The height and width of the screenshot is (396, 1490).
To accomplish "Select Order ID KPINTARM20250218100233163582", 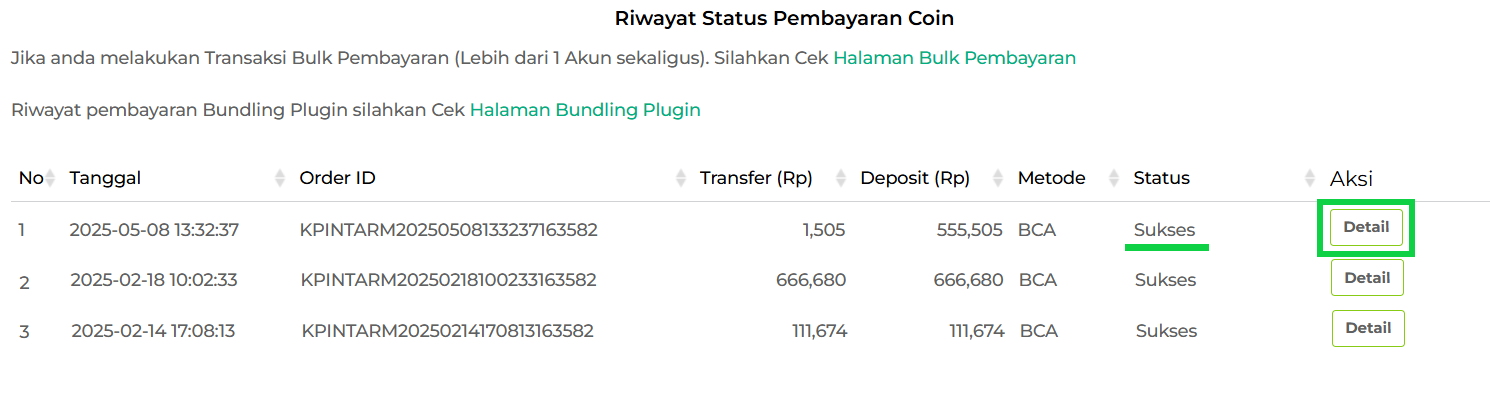I will tap(448, 280).
